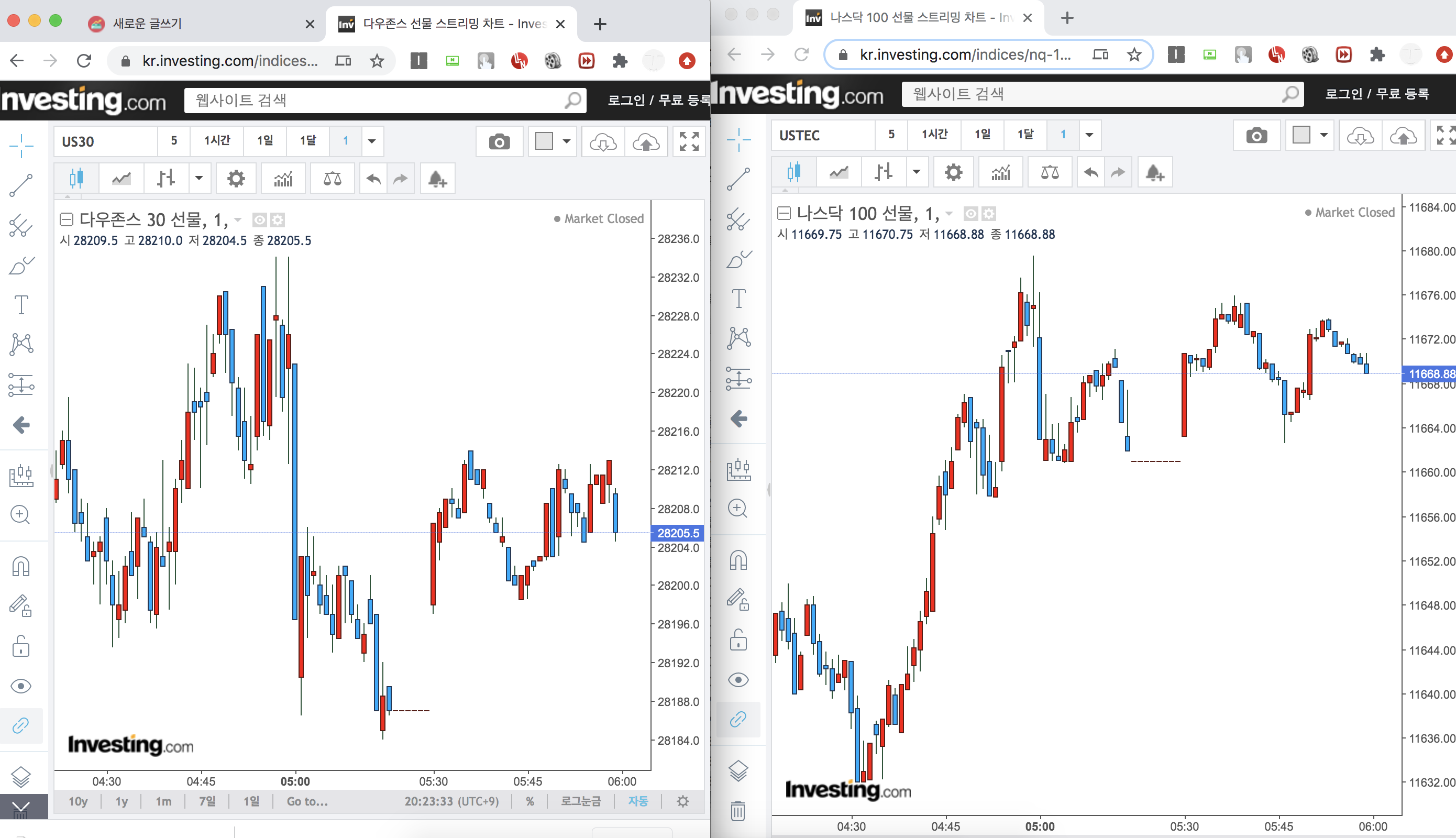This screenshot has width=1456, height=838.
Task: Expand the interval dropdown arrow in the USTEC toolbar
Action: (x=1089, y=135)
